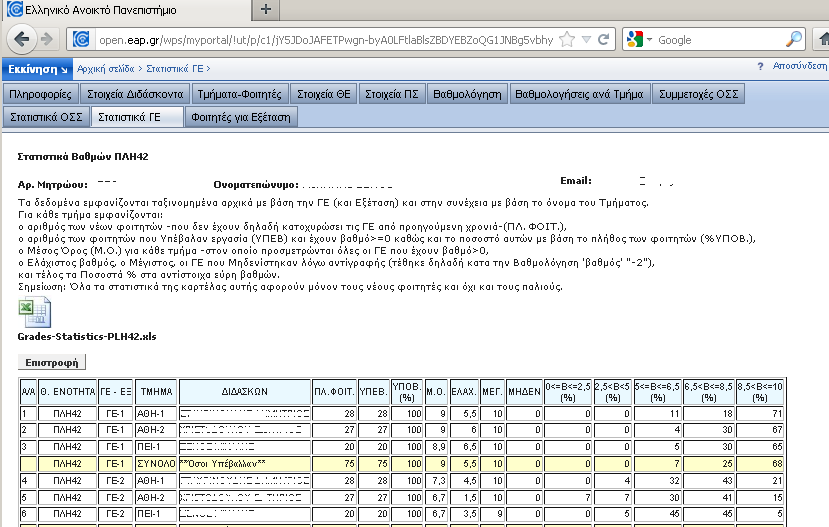Click the browser Back arrow button
Viewport: 829px width, 527px height.
click(22, 39)
